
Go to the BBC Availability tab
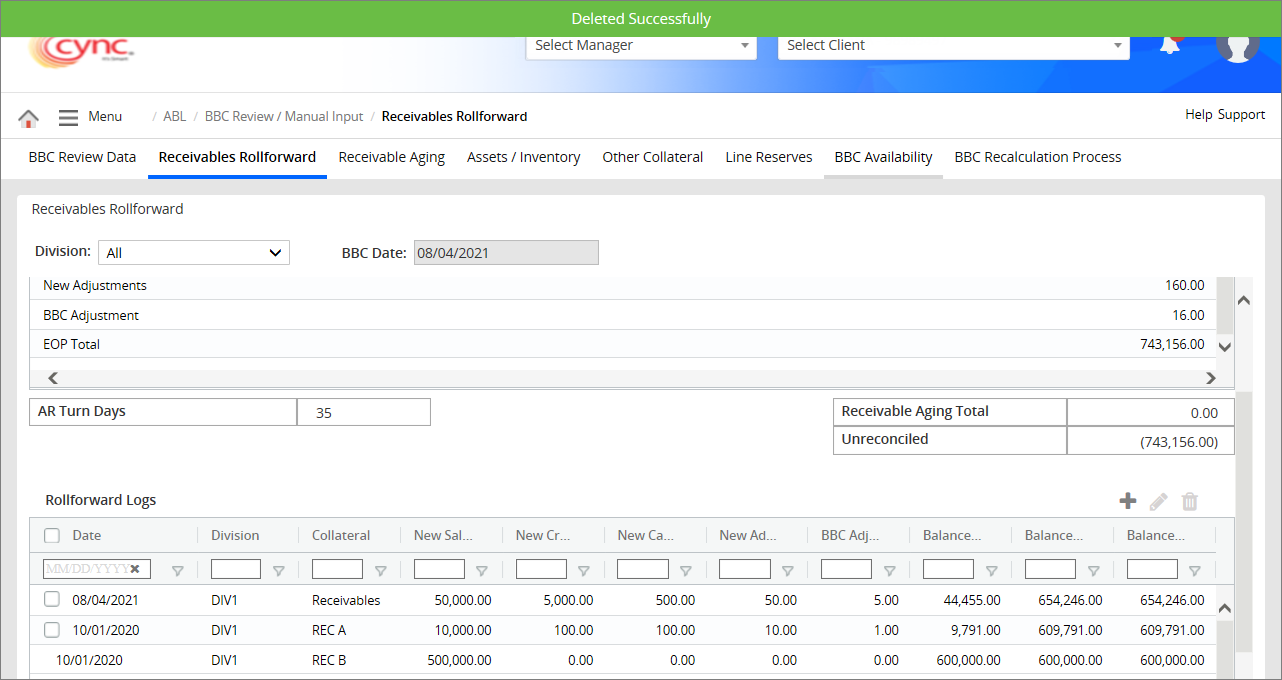click(x=883, y=157)
